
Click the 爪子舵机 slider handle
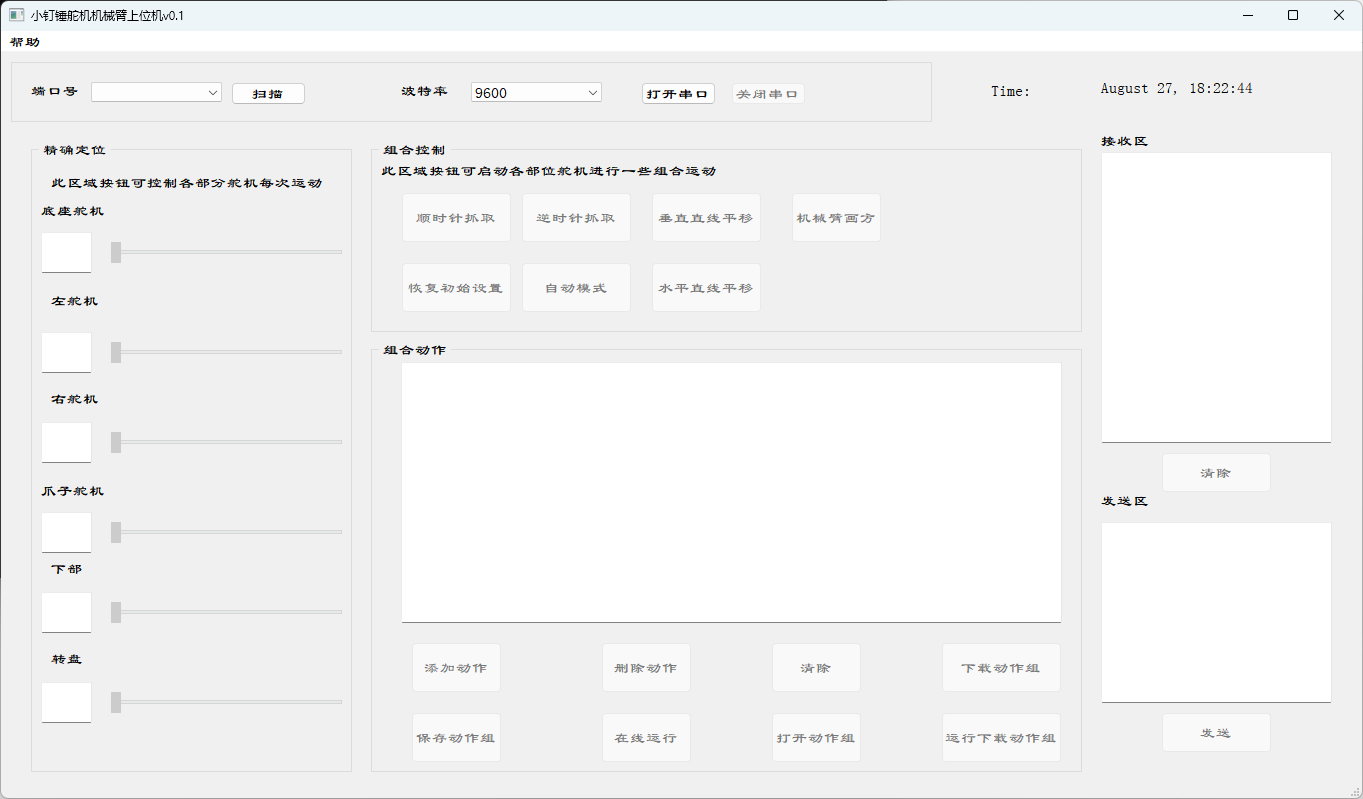coord(116,532)
